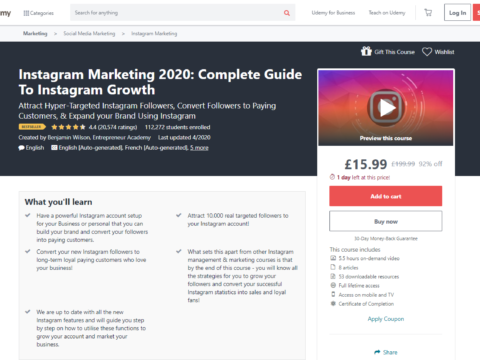
Task: Click the English language speech icon
Action: click(21, 148)
